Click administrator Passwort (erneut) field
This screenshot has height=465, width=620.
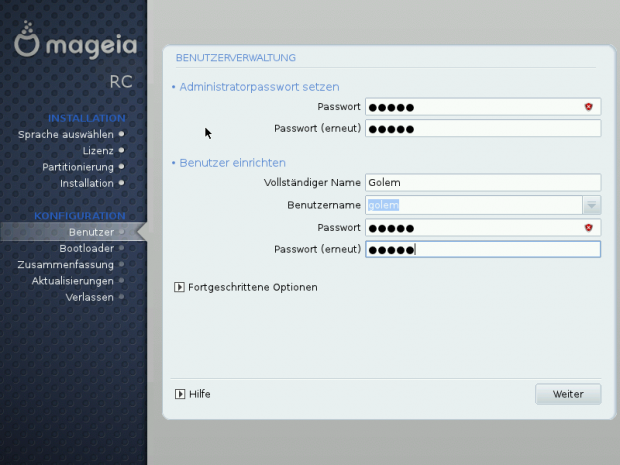click(482, 128)
